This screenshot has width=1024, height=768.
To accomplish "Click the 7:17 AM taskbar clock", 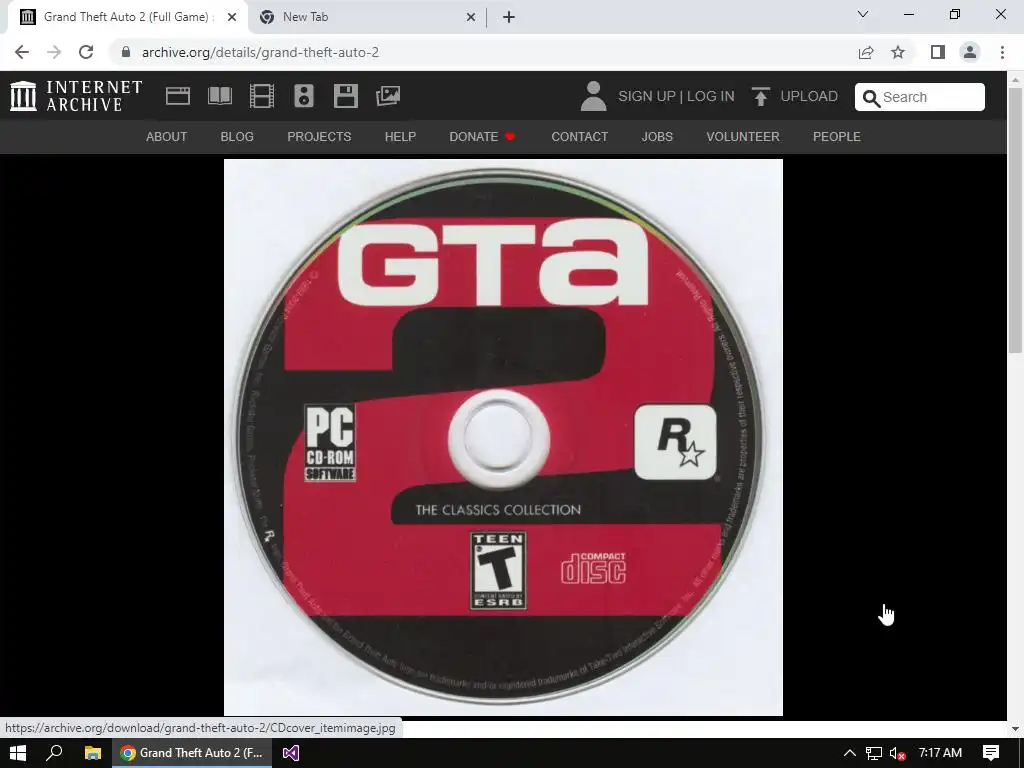I will tap(940, 753).
